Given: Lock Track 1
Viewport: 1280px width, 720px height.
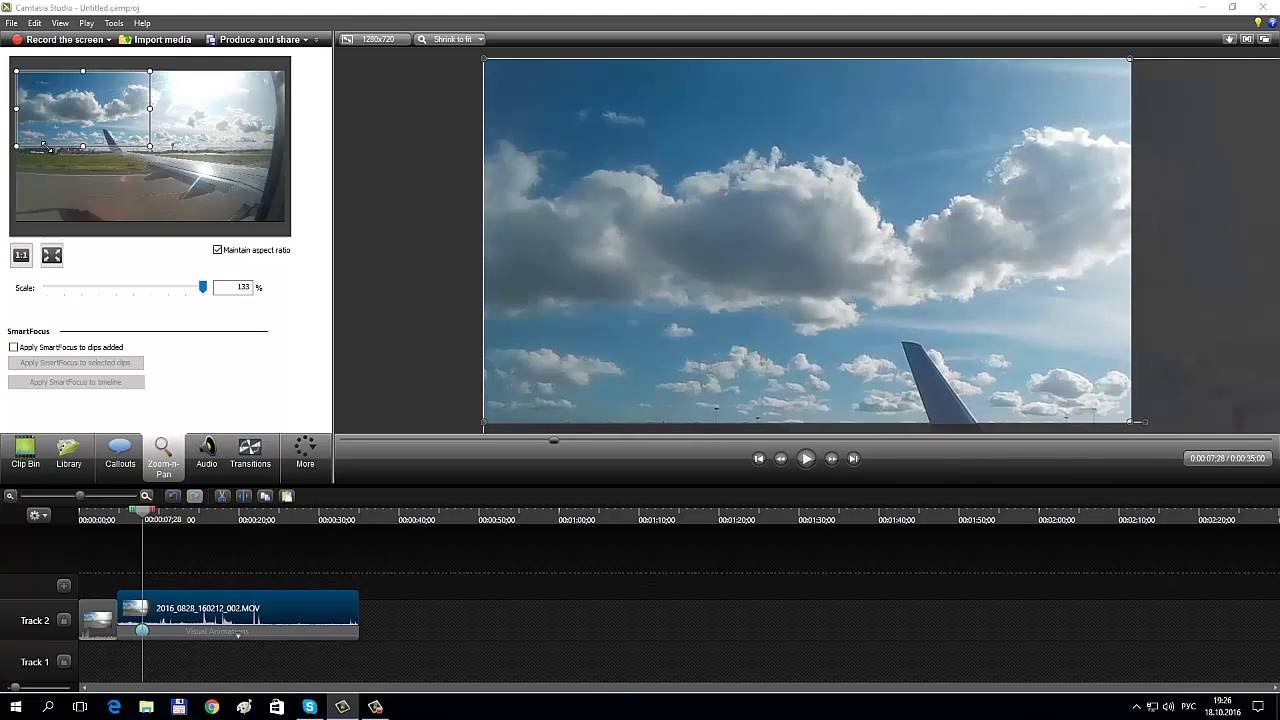Looking at the screenshot, I should (x=64, y=662).
